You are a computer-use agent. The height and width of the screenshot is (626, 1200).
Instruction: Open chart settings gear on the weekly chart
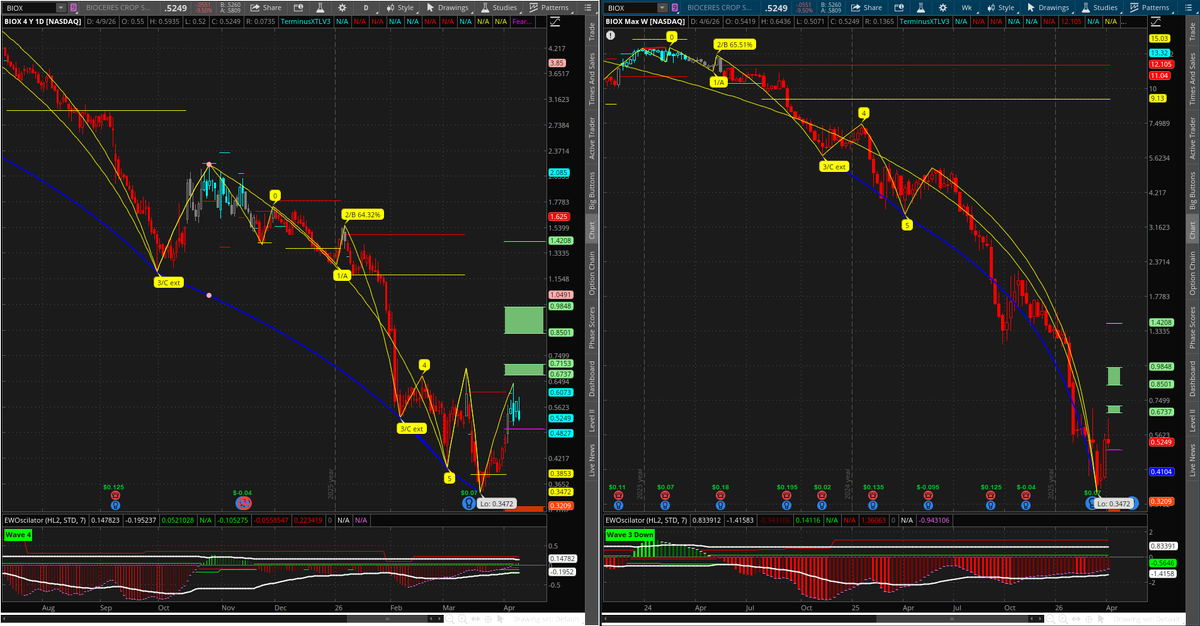pos(942,8)
